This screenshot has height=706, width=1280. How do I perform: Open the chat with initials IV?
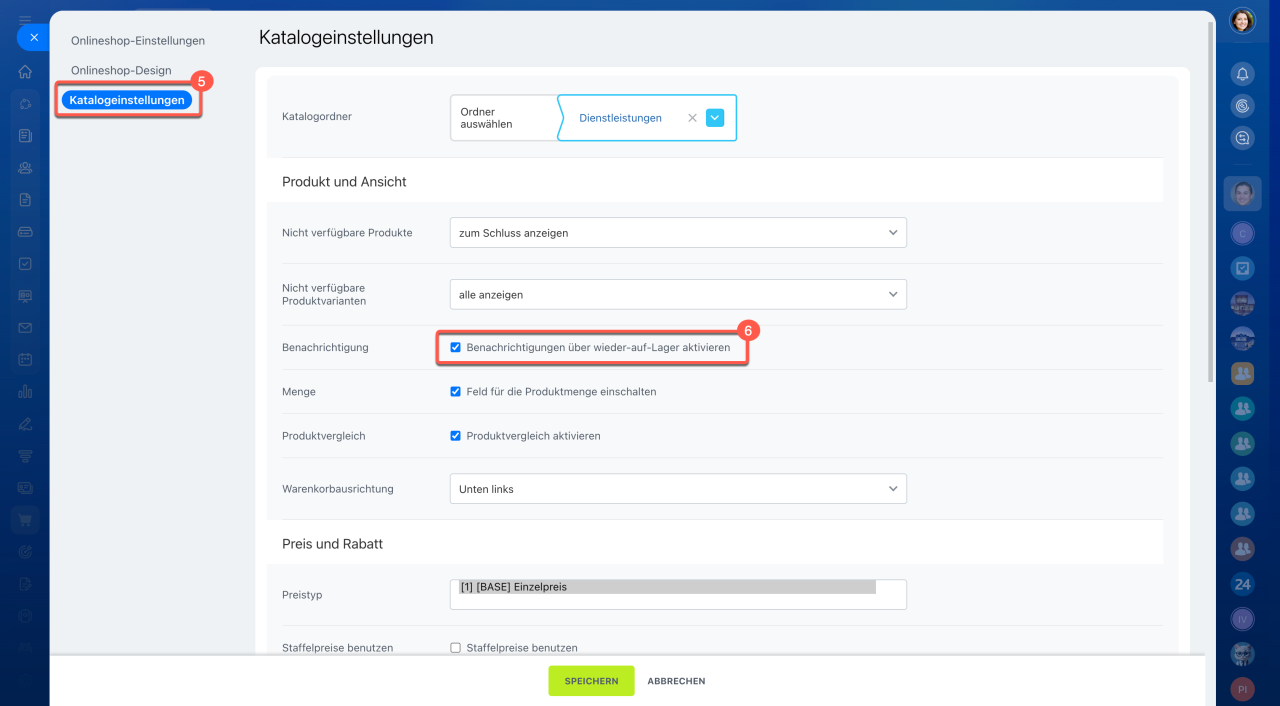1242,619
